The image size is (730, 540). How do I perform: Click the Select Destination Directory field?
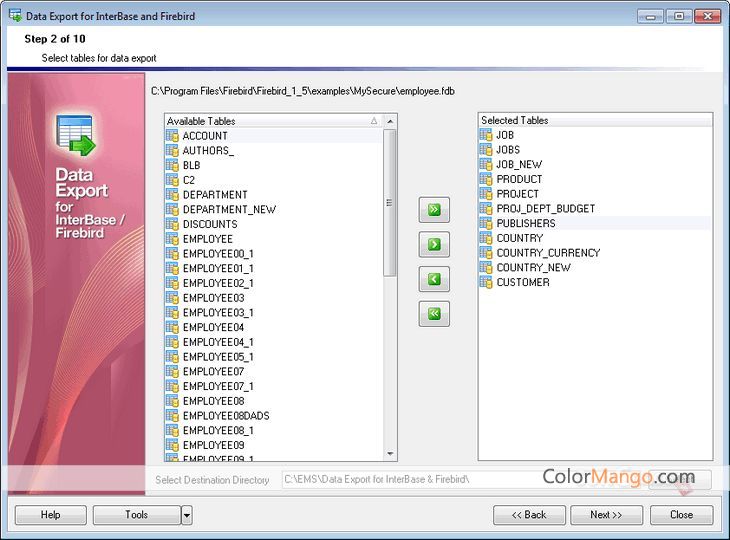click(466, 479)
